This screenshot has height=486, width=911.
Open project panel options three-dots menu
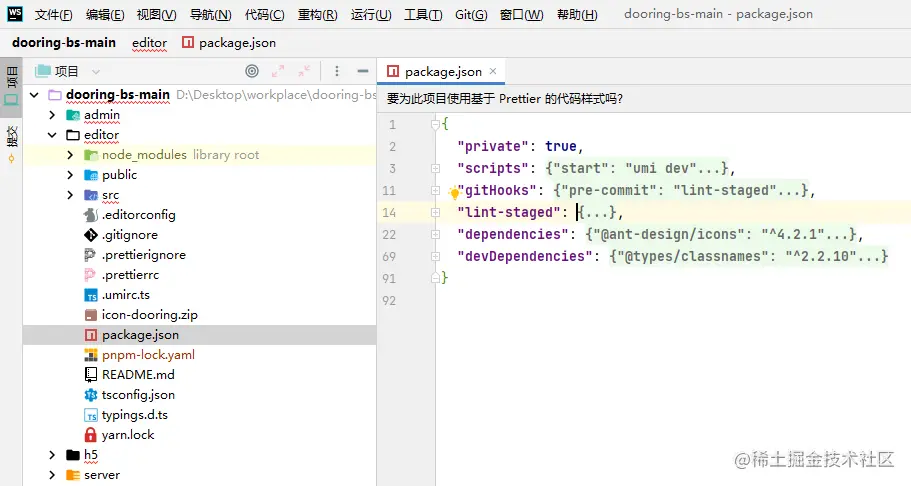click(x=336, y=71)
